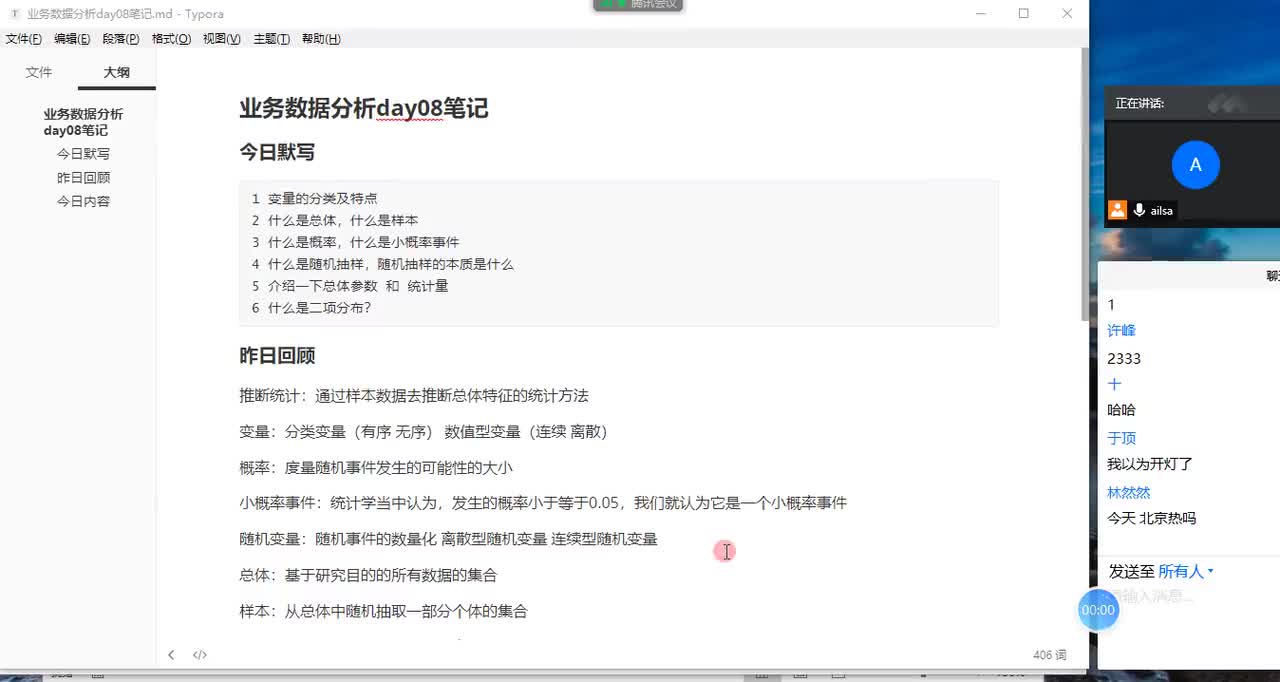The height and width of the screenshot is (682, 1280).
Task: Click the paragraph starting 随机变量
Action: 448,539
